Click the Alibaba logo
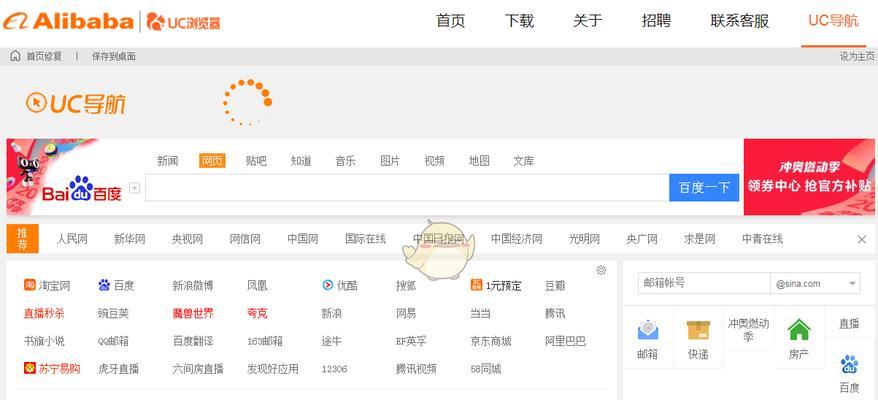 (x=68, y=21)
